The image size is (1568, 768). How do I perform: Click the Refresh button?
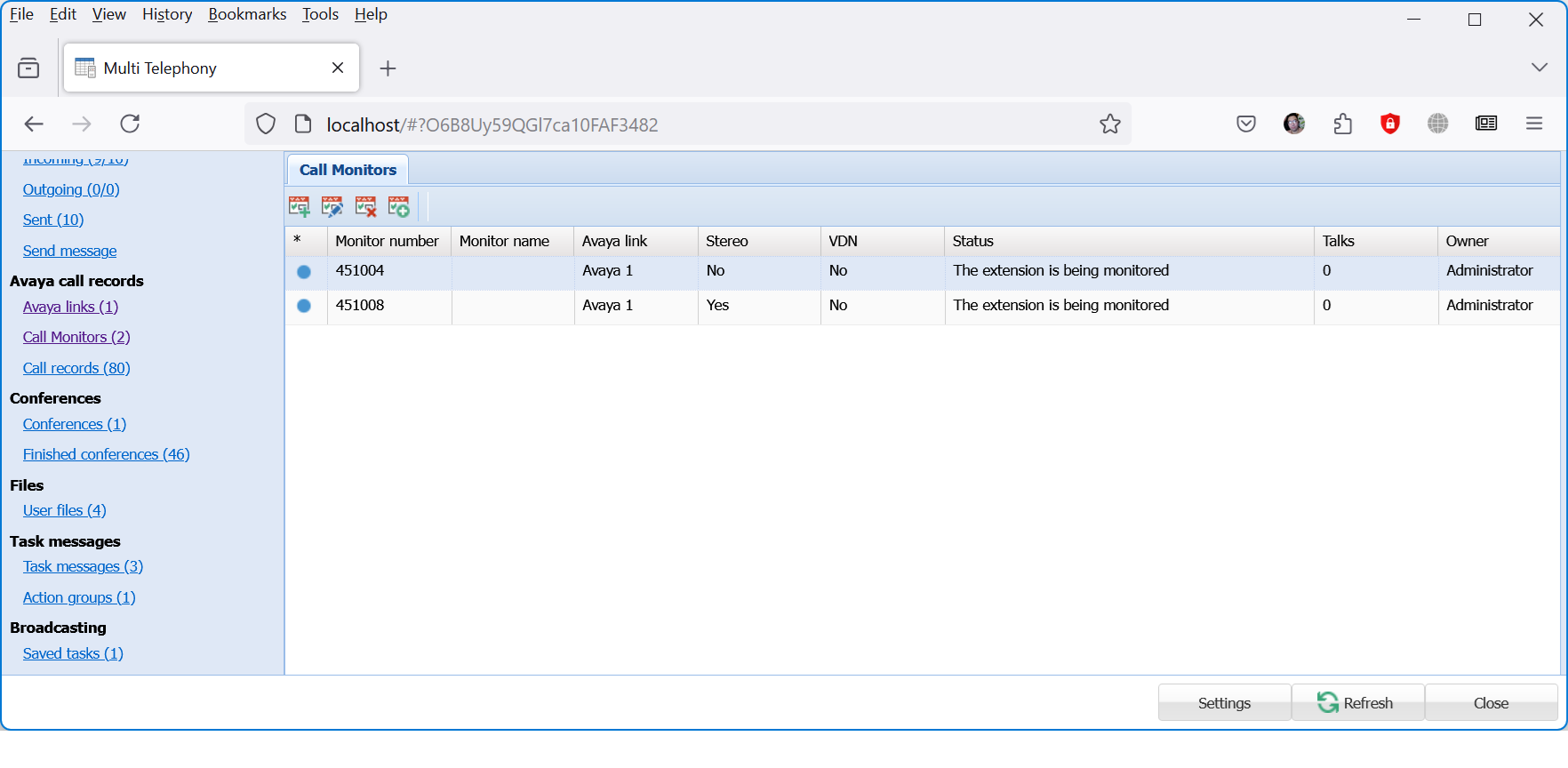1357,703
